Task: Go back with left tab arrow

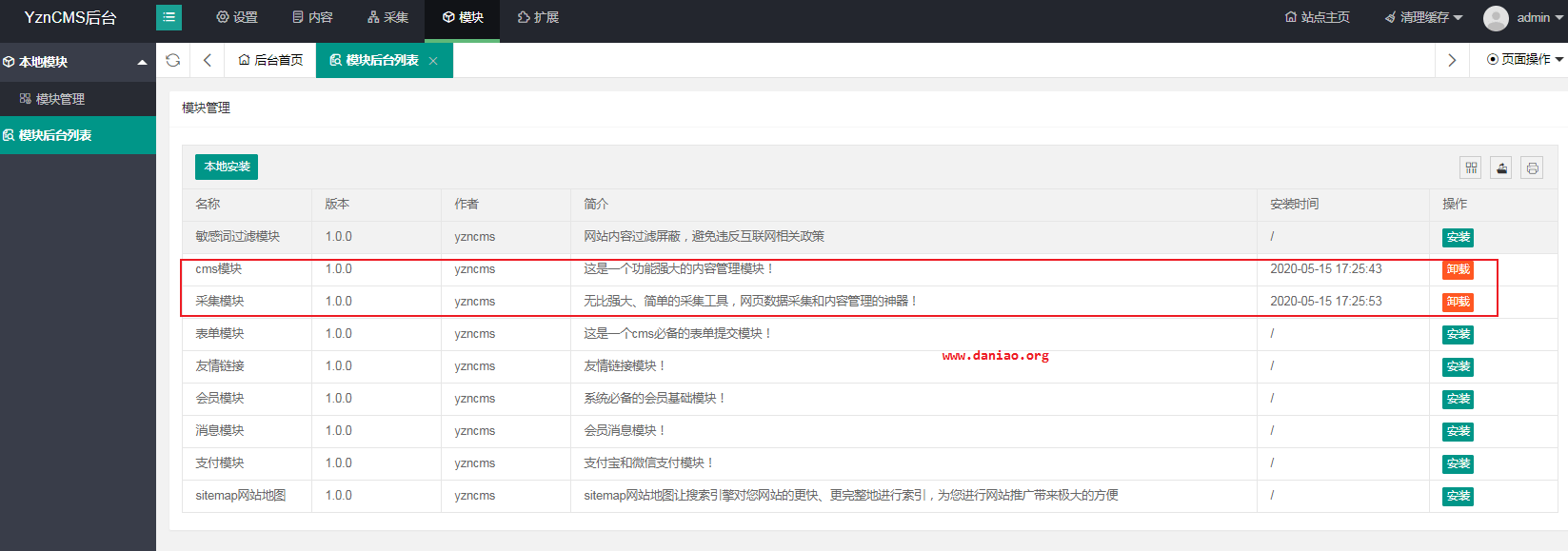Action: (208, 60)
